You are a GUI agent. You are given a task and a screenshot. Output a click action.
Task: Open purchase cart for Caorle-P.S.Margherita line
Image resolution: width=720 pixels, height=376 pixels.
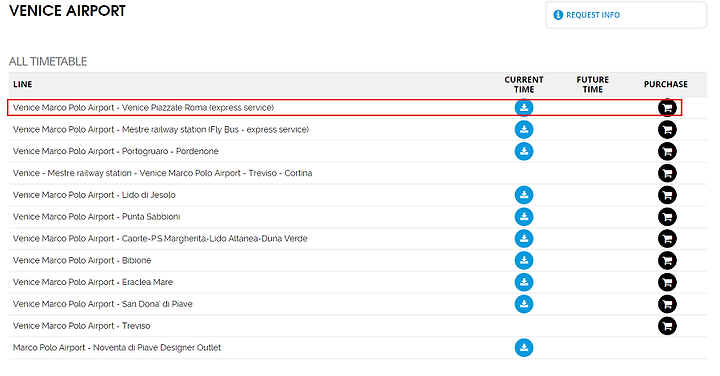[667, 238]
